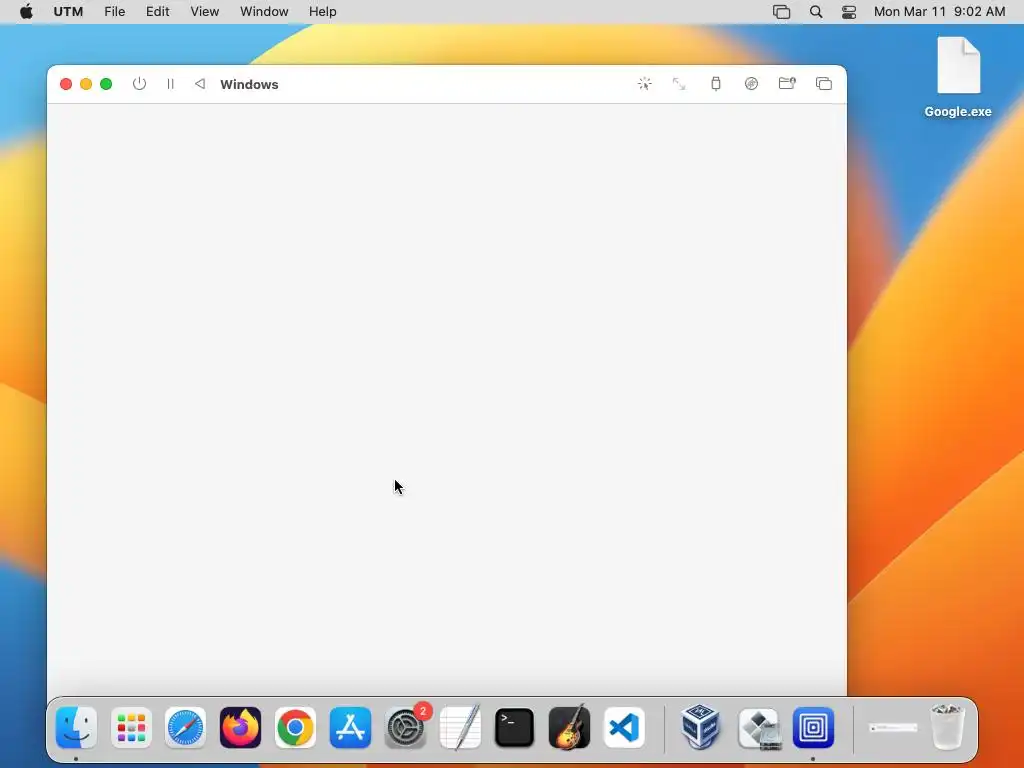Open the Edit menu
The width and height of the screenshot is (1024, 768).
pos(157,12)
